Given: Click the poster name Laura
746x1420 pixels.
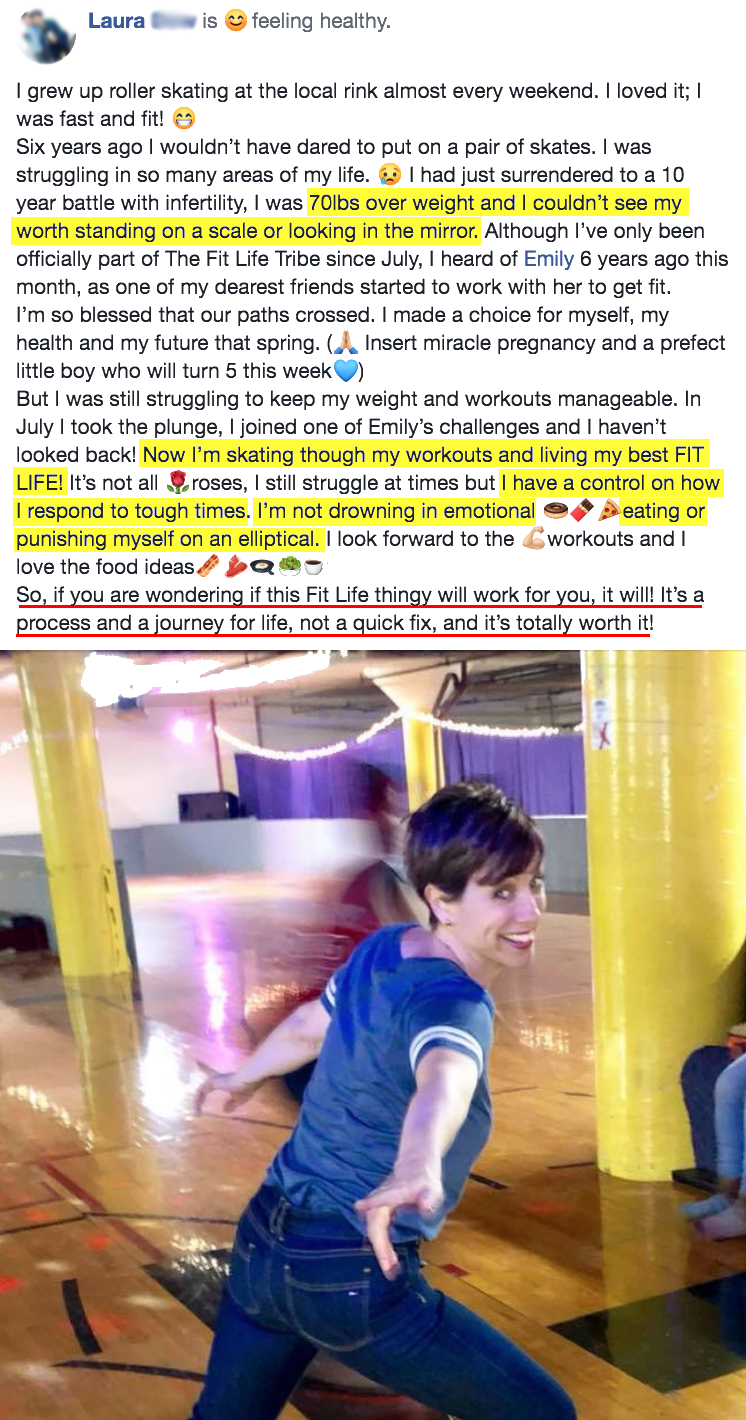Looking at the screenshot, I should click(x=116, y=21).
